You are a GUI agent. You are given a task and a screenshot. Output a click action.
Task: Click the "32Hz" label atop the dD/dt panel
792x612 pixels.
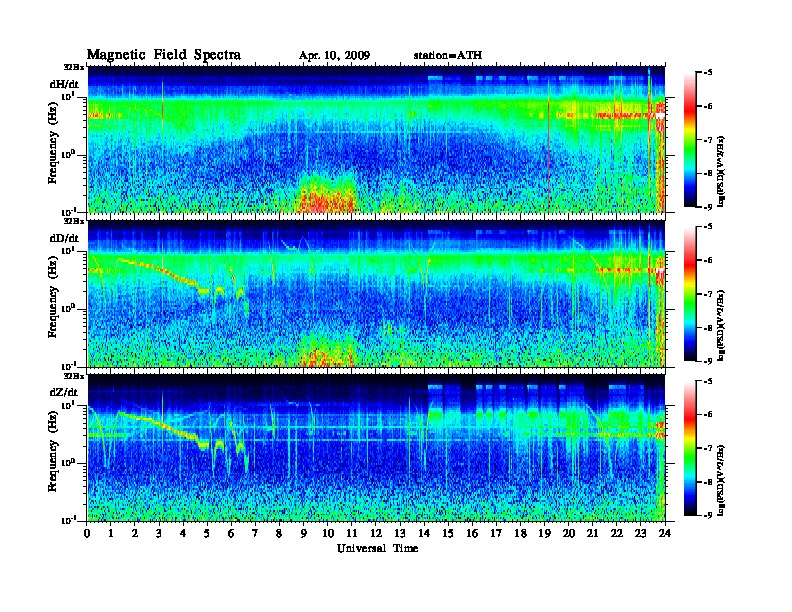coord(74,221)
